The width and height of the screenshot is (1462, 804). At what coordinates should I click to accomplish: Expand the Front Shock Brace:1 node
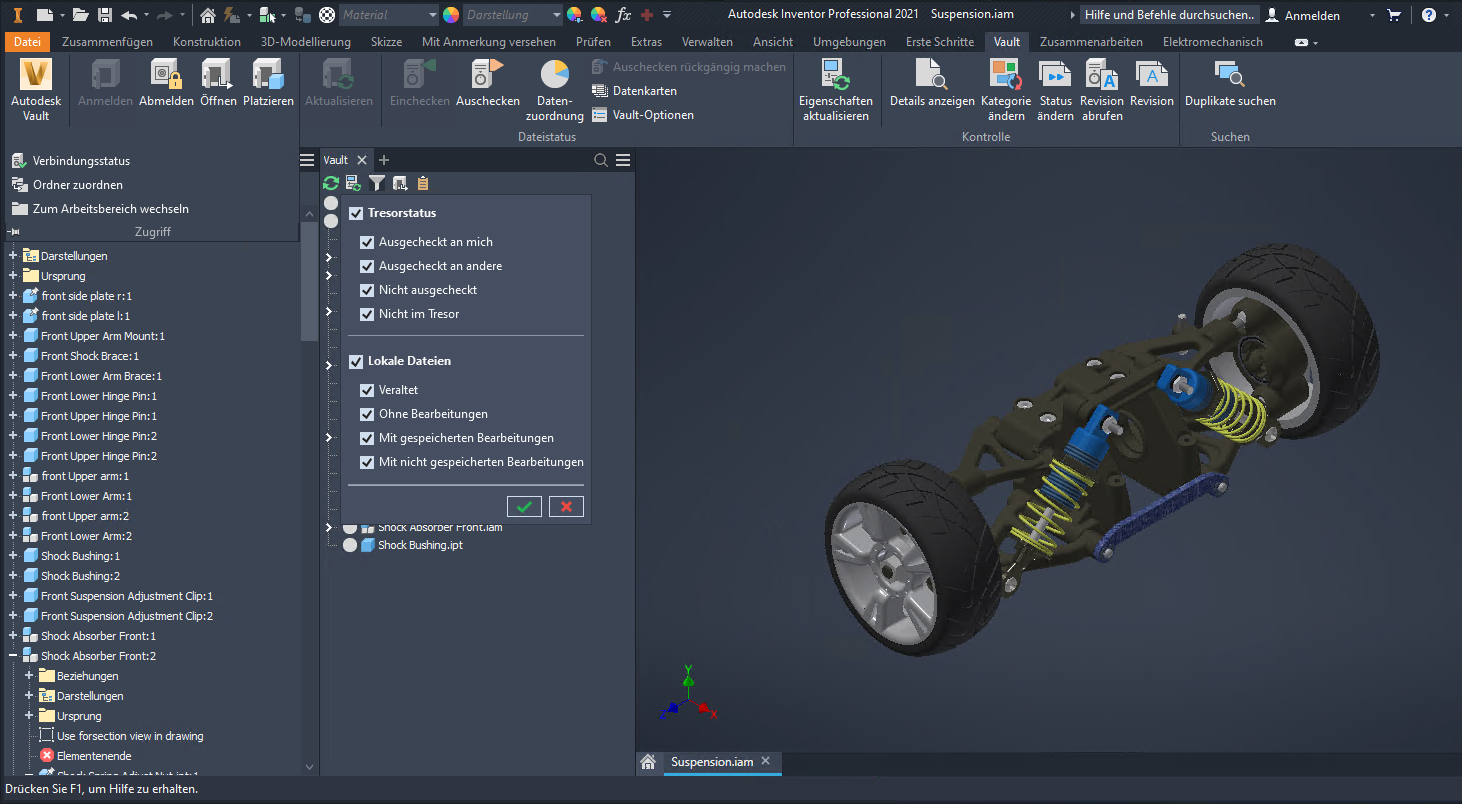click(13, 356)
